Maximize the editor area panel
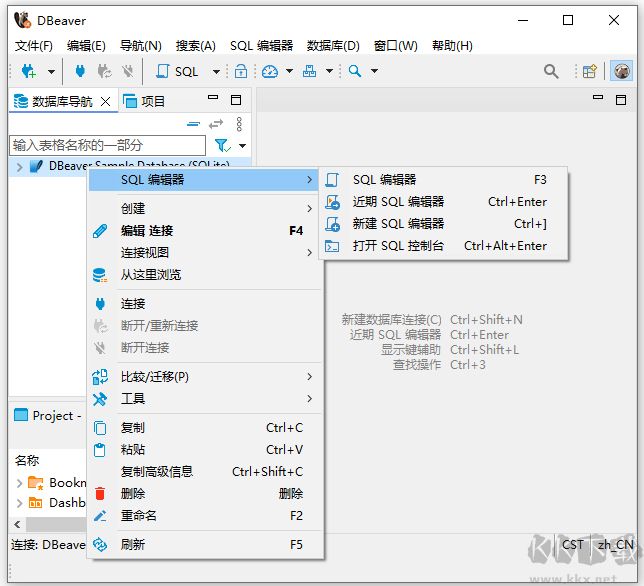Screen dimensions: 644x586 coord(621,100)
